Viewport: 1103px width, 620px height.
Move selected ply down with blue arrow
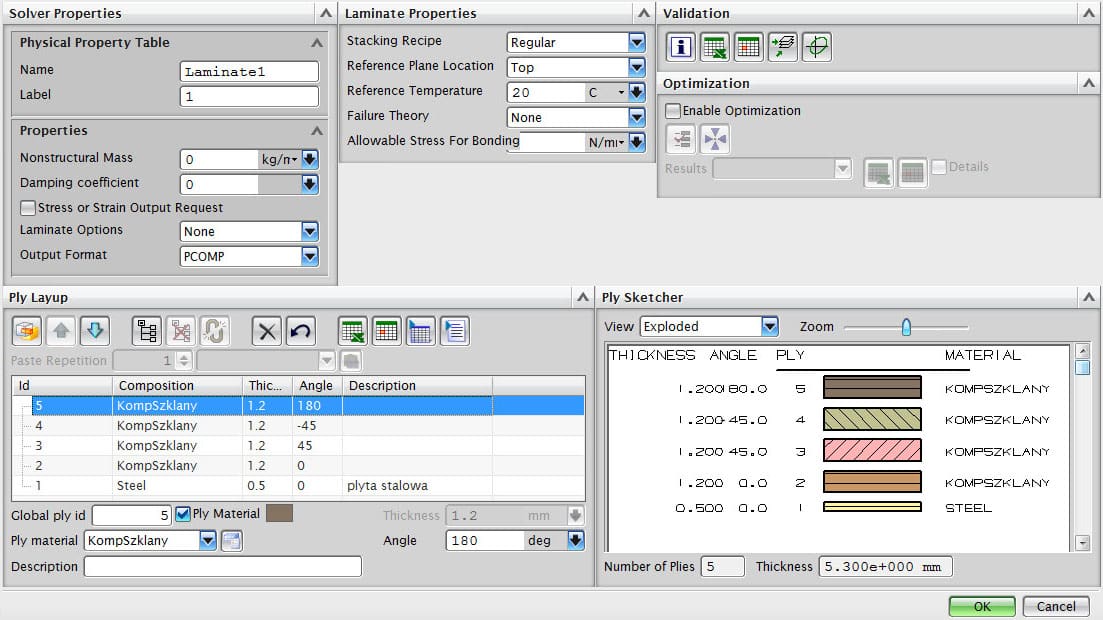(x=94, y=331)
